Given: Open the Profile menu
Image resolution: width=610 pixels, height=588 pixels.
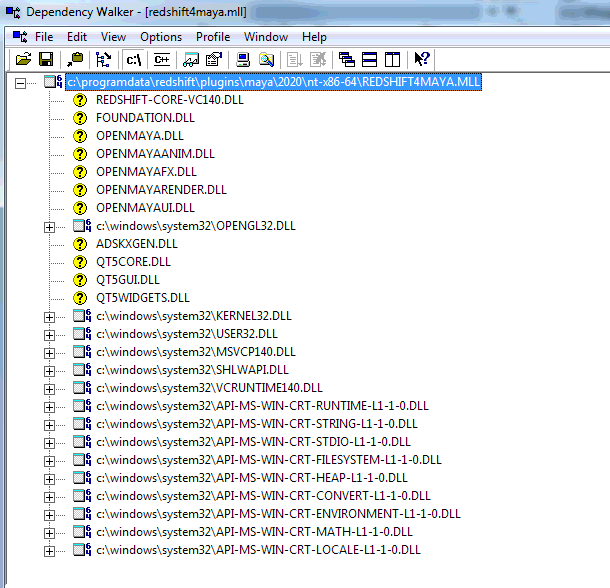Looking at the screenshot, I should pos(213,37).
